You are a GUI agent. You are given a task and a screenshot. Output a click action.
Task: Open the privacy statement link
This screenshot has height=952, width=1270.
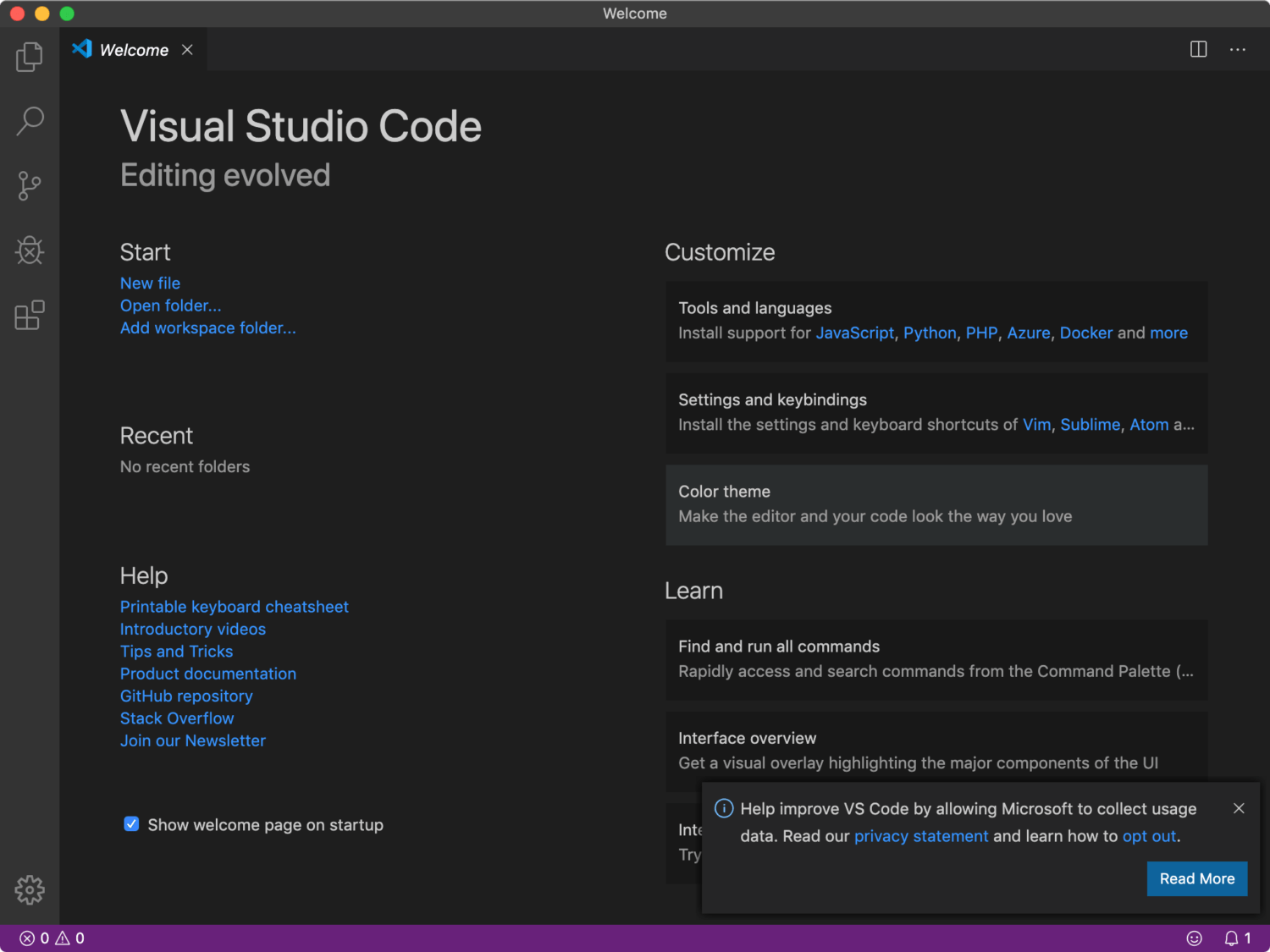click(921, 836)
